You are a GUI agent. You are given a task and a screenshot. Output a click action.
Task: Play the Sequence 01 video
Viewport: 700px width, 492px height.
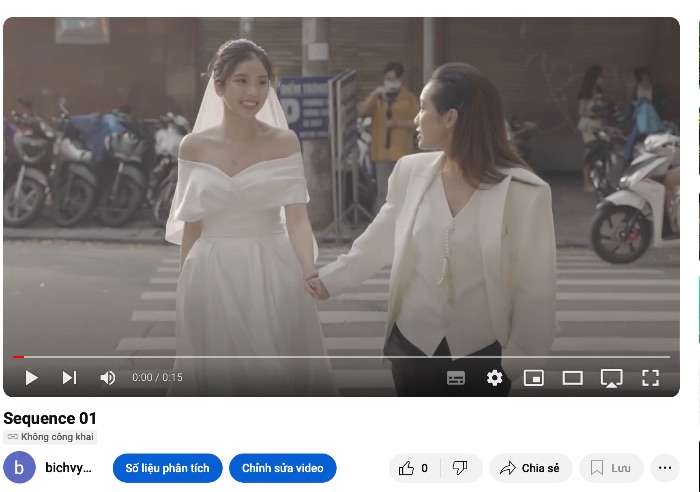(x=31, y=378)
